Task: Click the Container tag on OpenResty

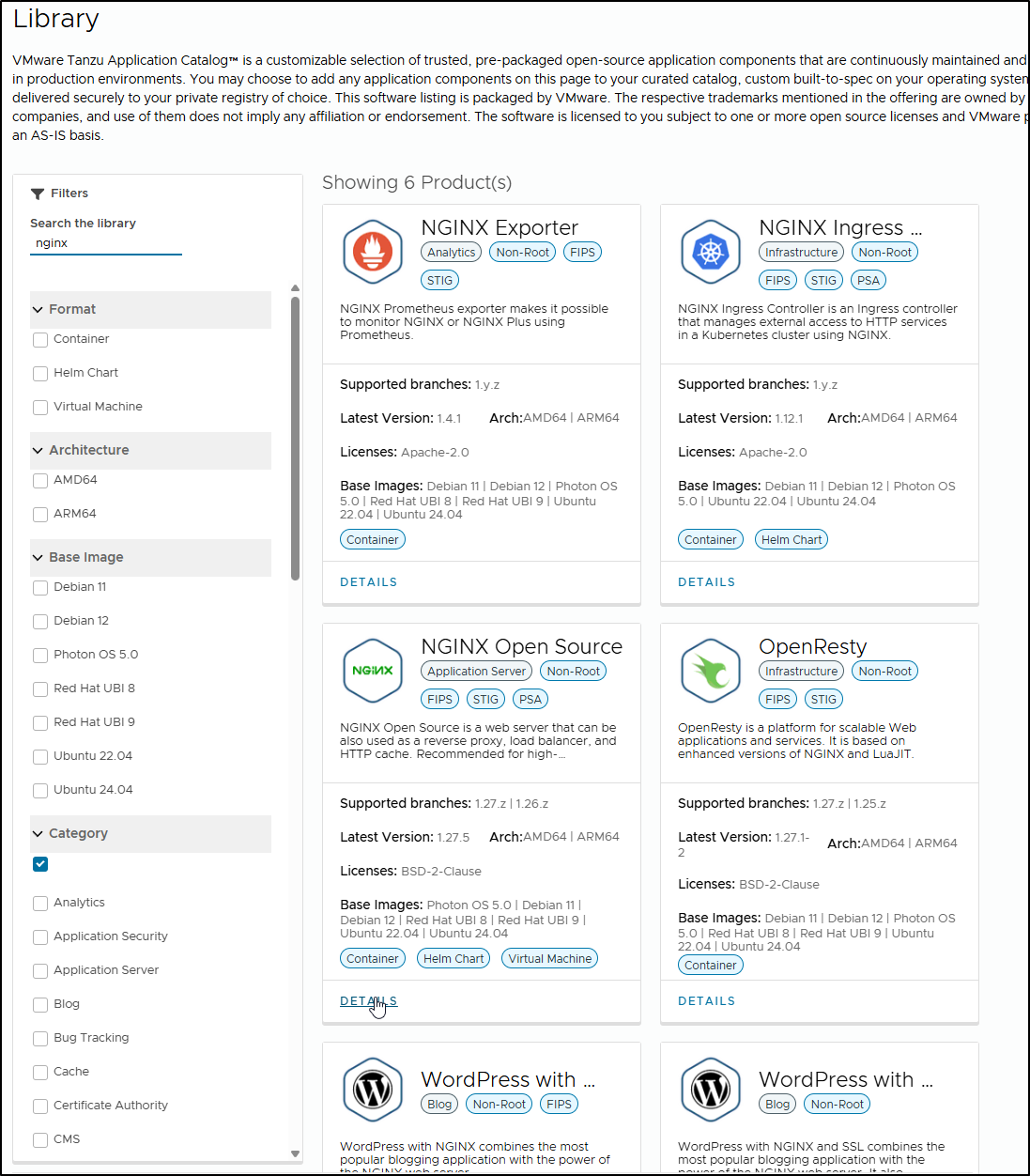Action: pos(711,966)
